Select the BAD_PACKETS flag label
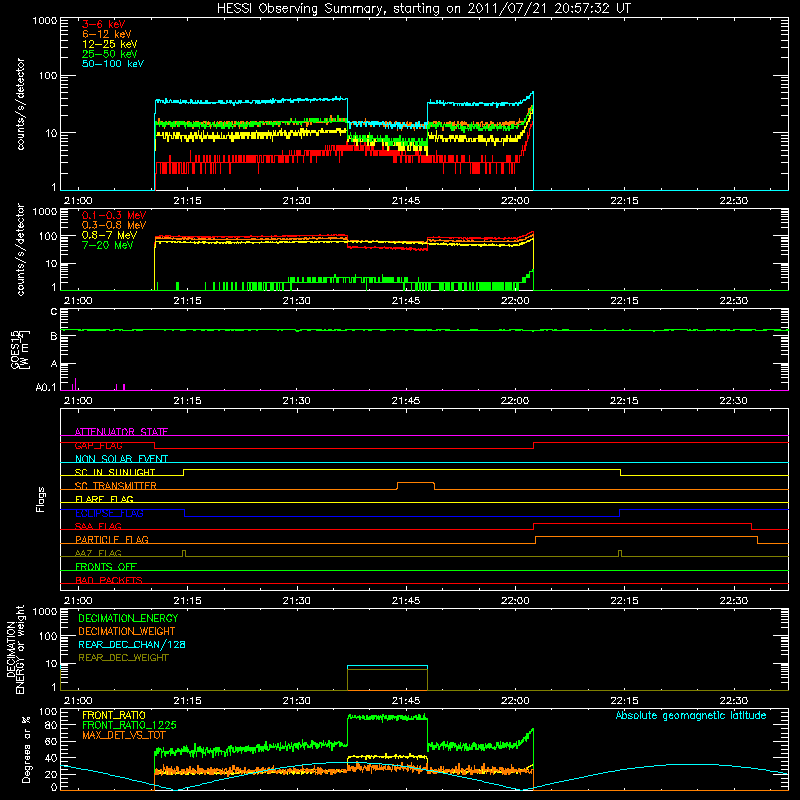This screenshot has width=800, height=800. click(x=109, y=580)
